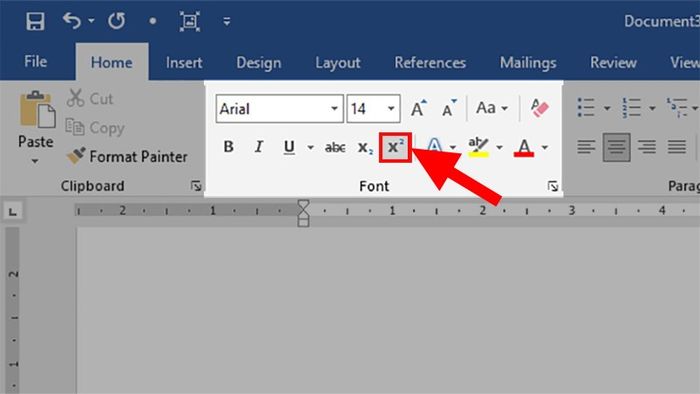Click the Subscript button
The width and height of the screenshot is (700, 394).
[365, 147]
